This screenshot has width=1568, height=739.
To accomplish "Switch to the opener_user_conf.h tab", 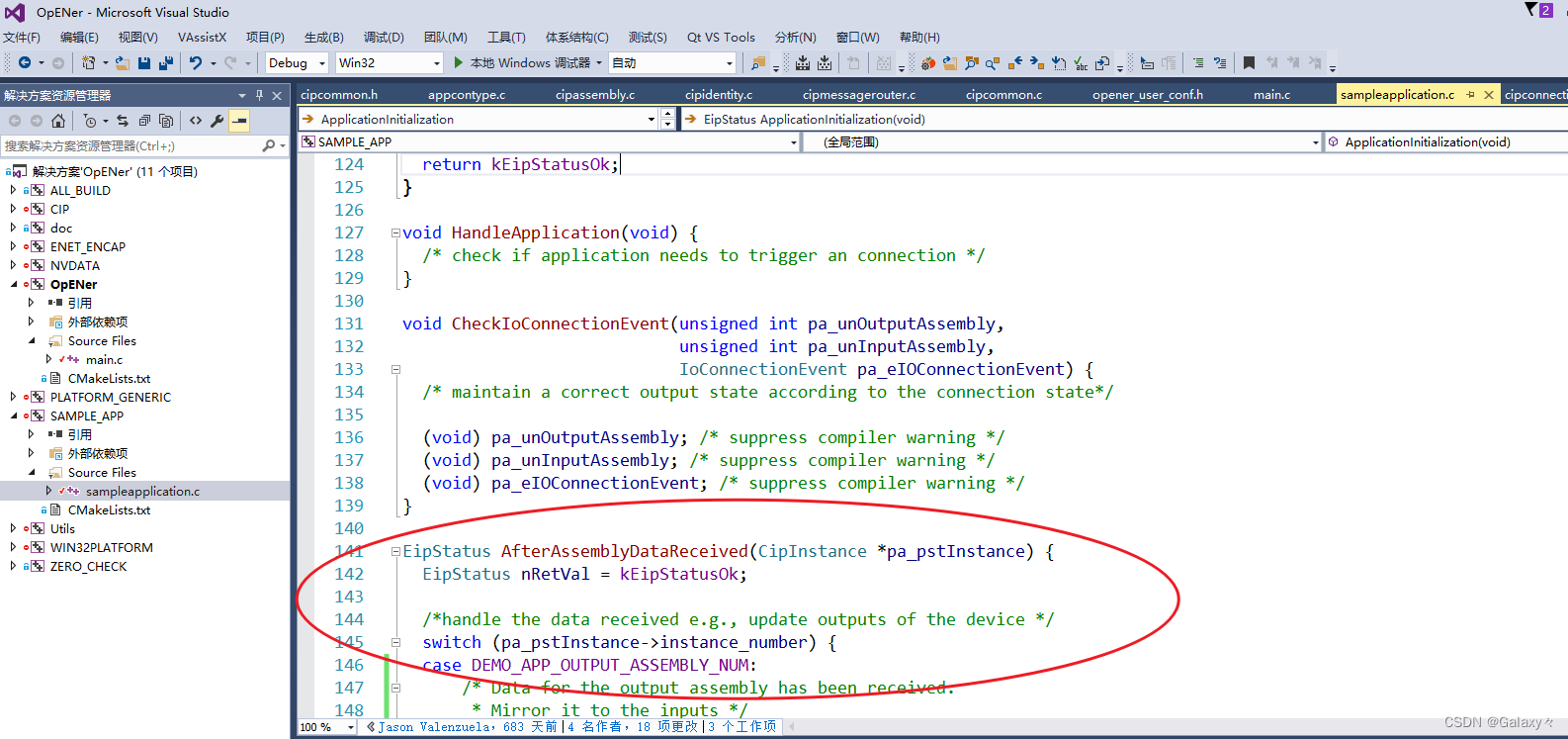I will tap(1148, 95).
